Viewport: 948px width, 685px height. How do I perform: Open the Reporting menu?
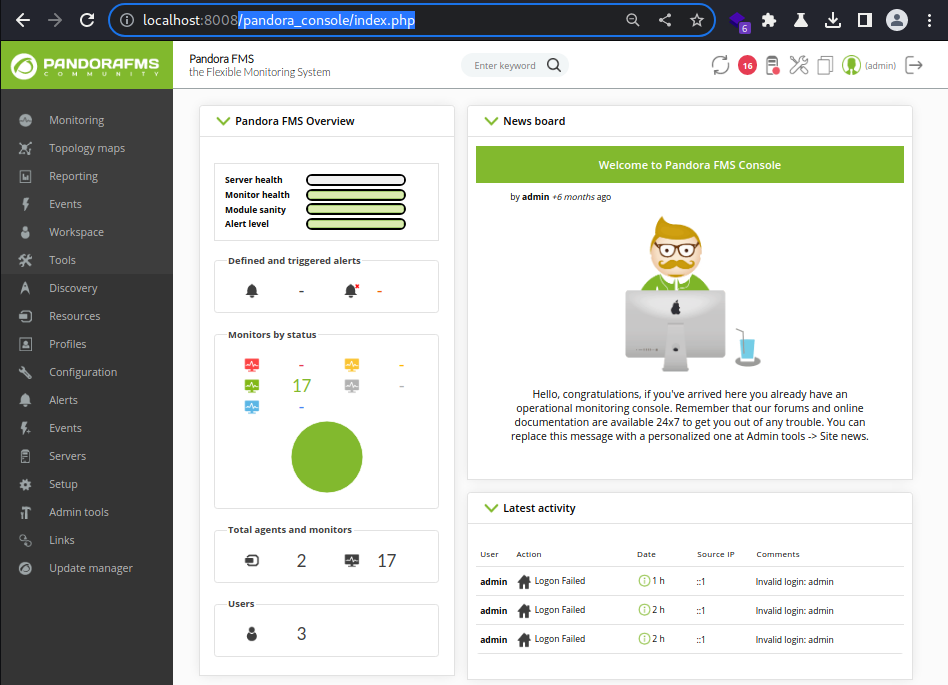click(74, 177)
